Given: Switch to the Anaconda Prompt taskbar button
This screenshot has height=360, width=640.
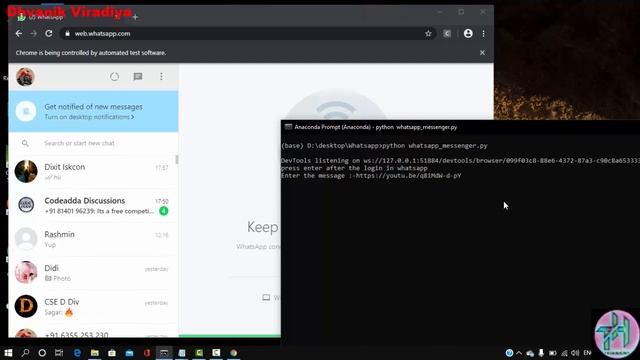Looking at the screenshot, I should coord(164,353).
